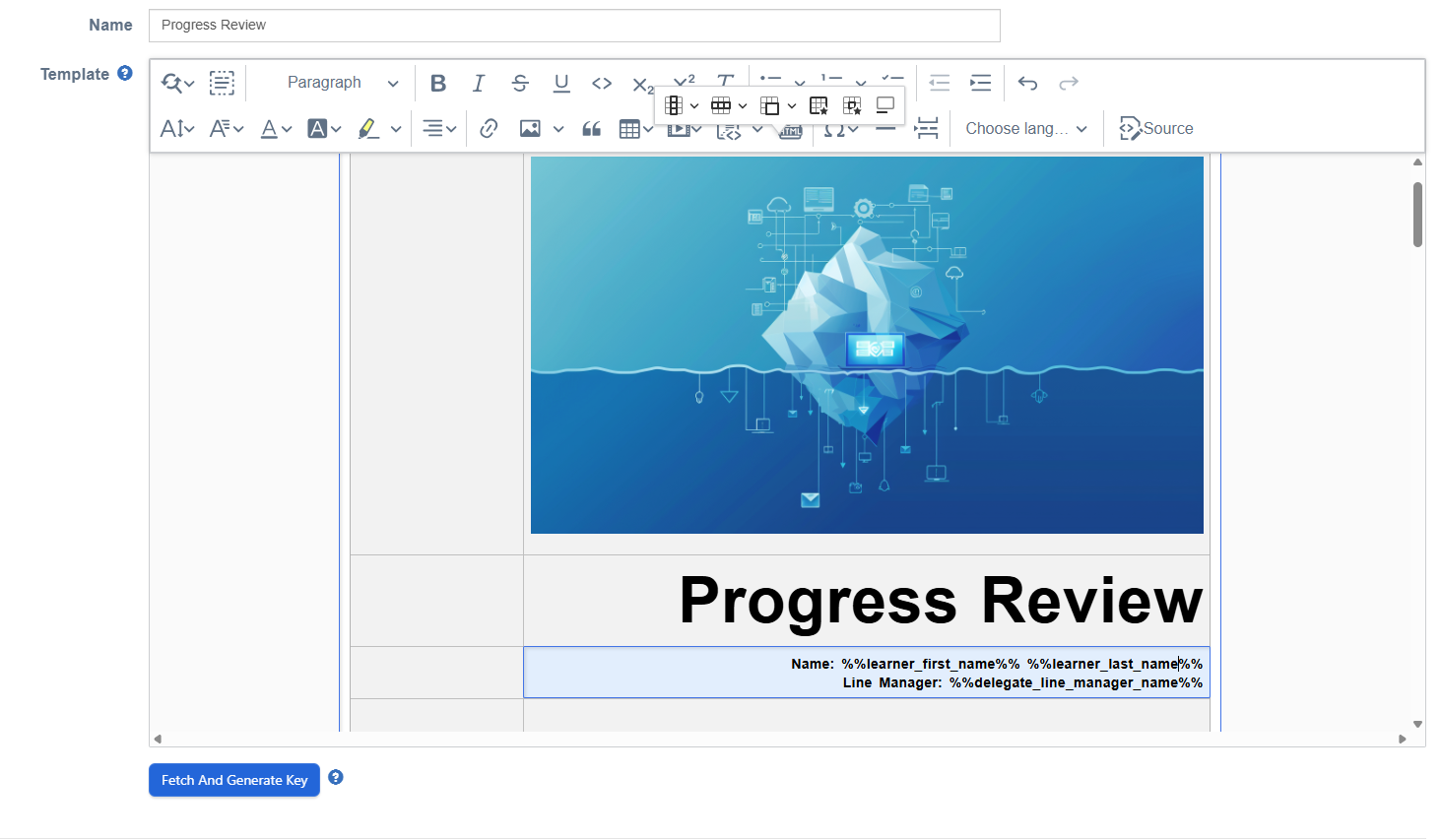Insert block quote
This screenshot has height=840, width=1441.
pos(591,128)
